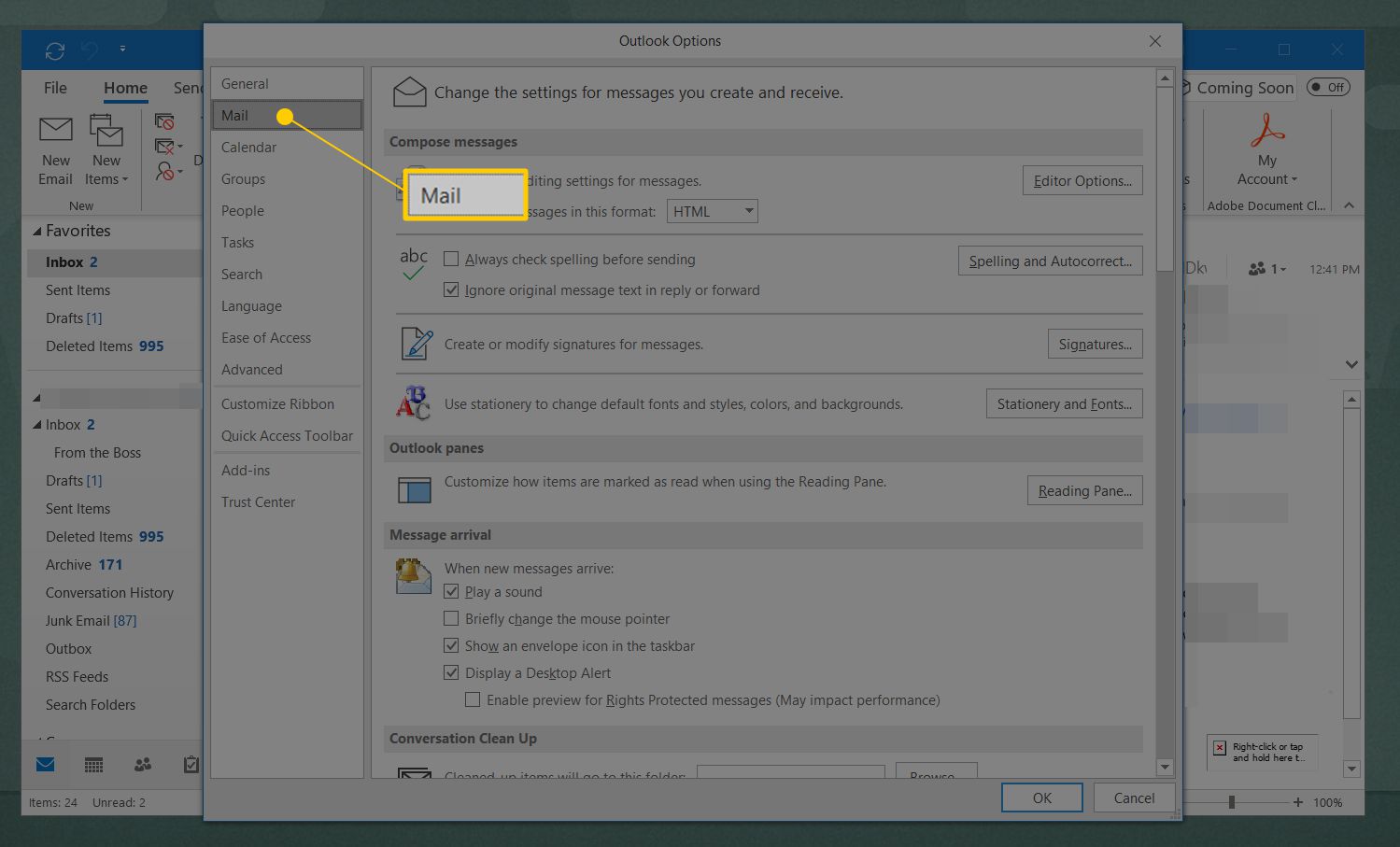Open Calendar view icon in navigation bar

(x=93, y=765)
